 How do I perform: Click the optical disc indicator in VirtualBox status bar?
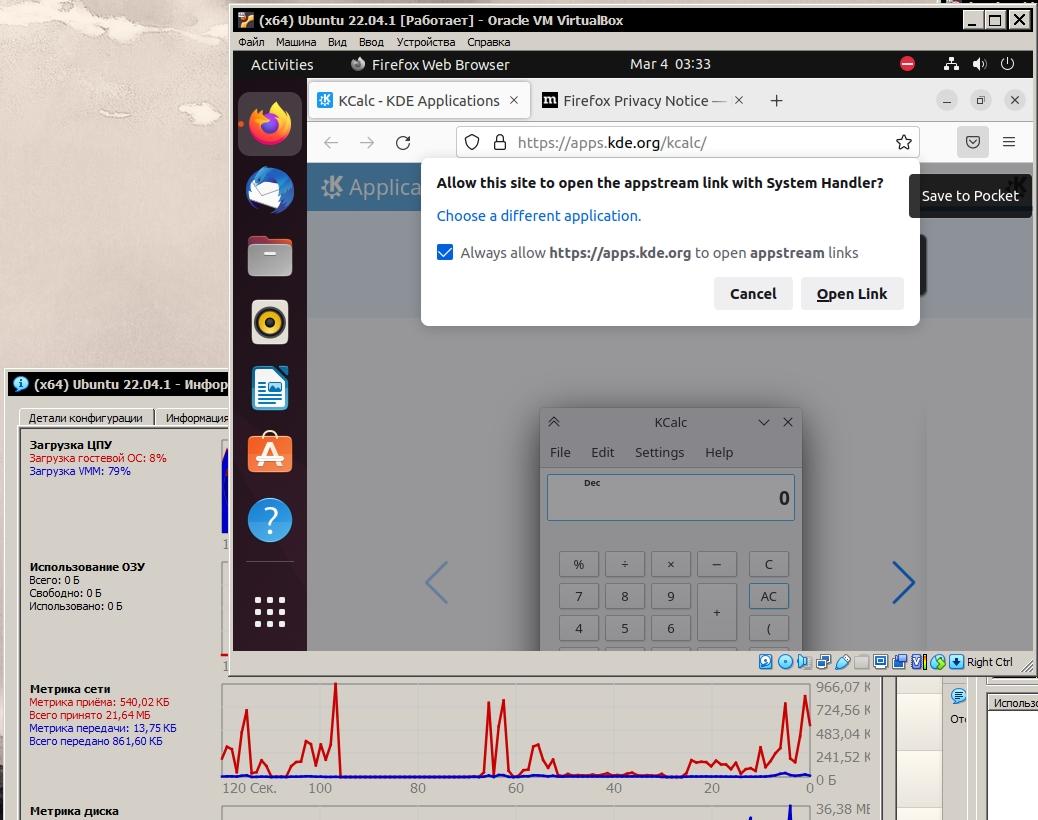785,662
